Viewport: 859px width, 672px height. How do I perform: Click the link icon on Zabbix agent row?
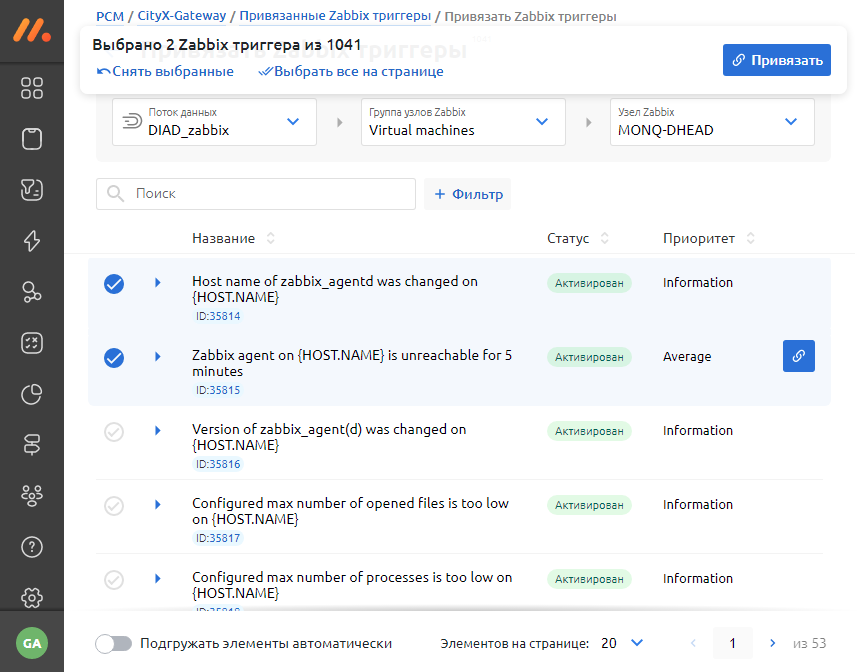click(x=798, y=356)
